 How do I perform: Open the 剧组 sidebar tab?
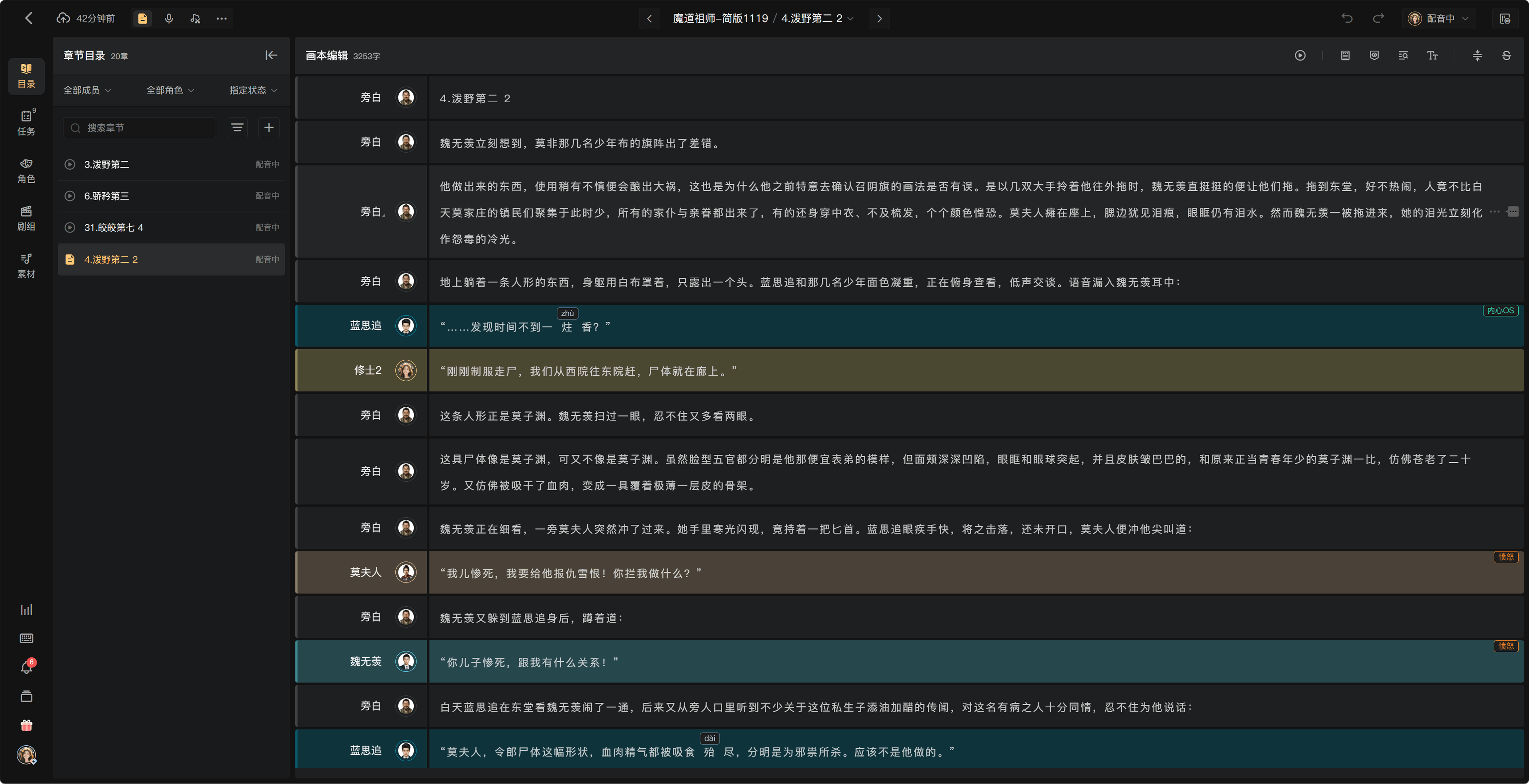[26, 219]
